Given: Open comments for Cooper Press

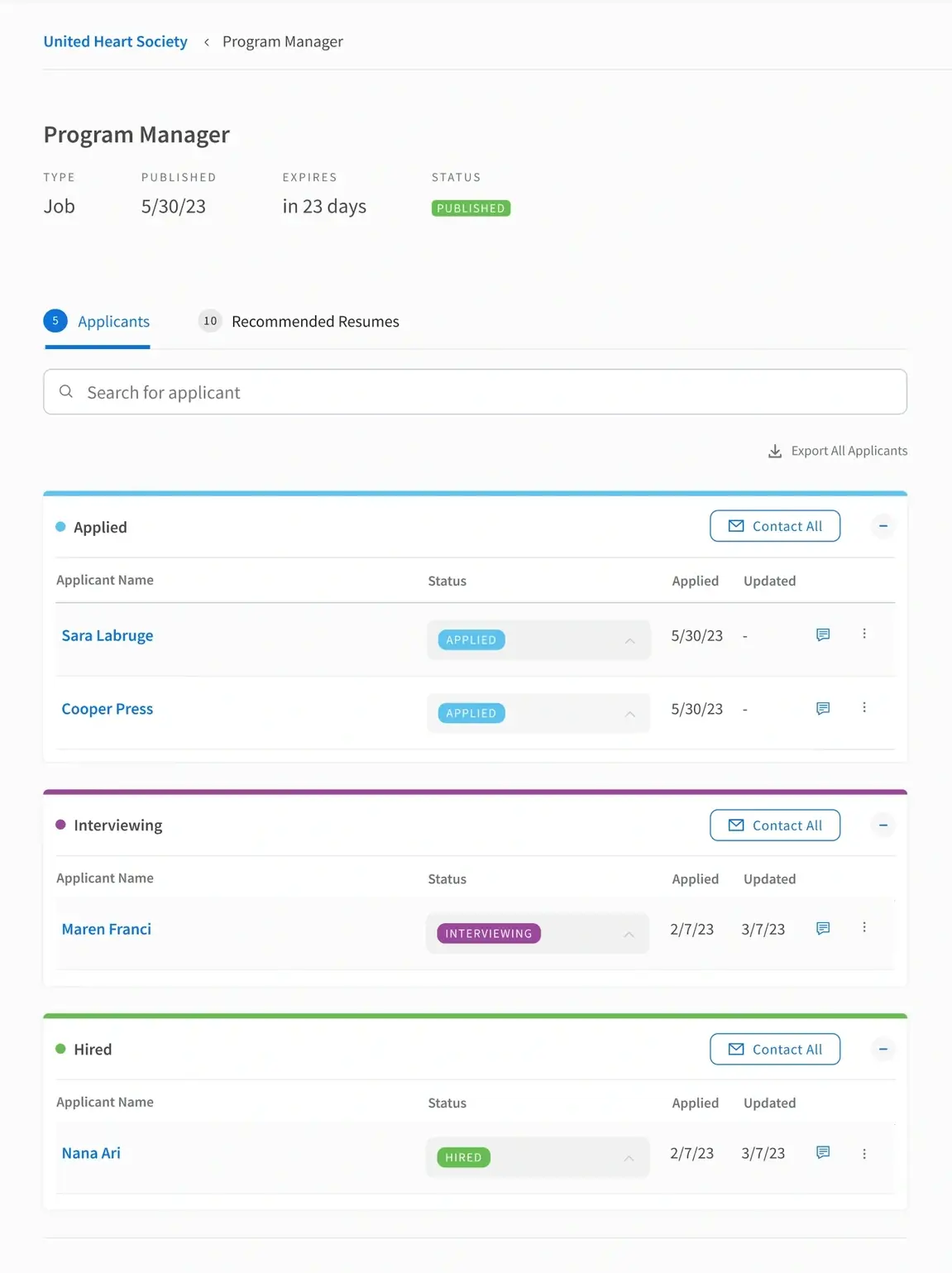Looking at the screenshot, I should point(823,708).
